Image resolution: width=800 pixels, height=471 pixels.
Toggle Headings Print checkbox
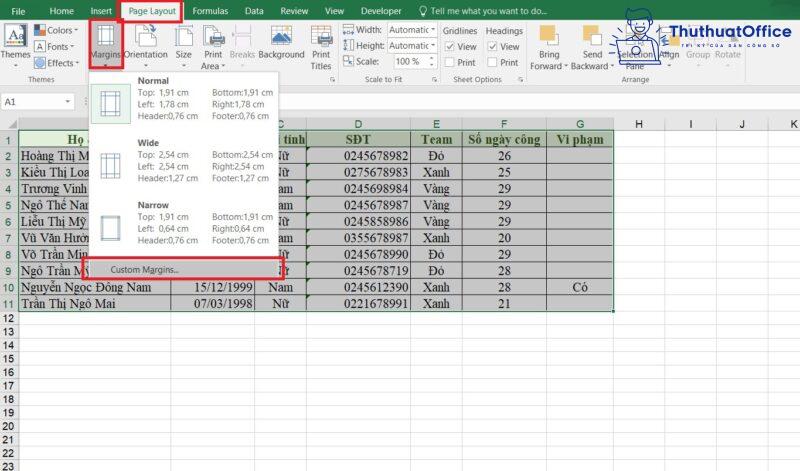pyautogui.click(x=492, y=62)
